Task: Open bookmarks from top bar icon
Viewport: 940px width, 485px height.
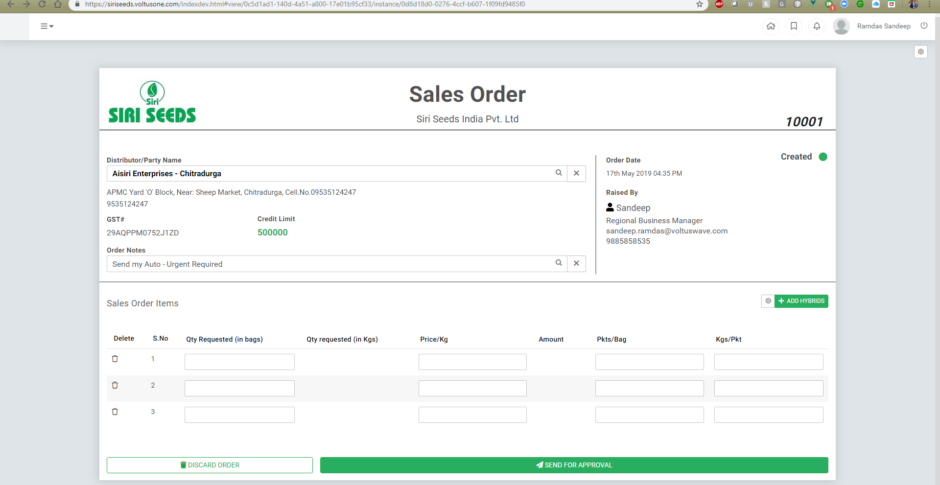Action: coord(793,26)
